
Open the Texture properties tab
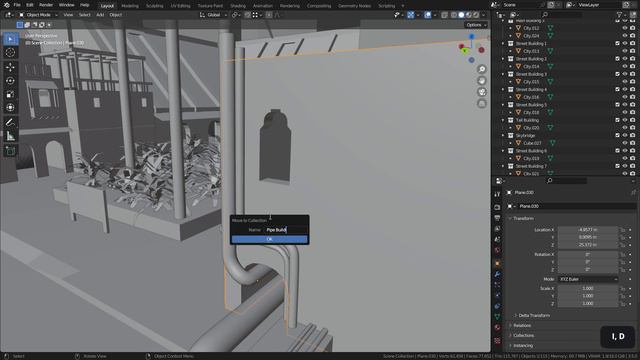click(x=497, y=340)
